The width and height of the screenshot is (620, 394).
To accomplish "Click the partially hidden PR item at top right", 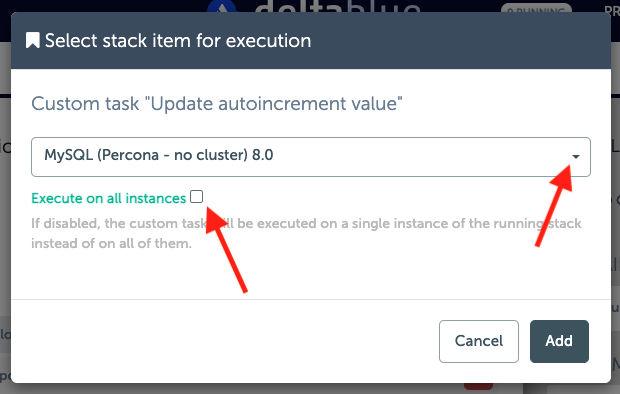I will (612, 11).
